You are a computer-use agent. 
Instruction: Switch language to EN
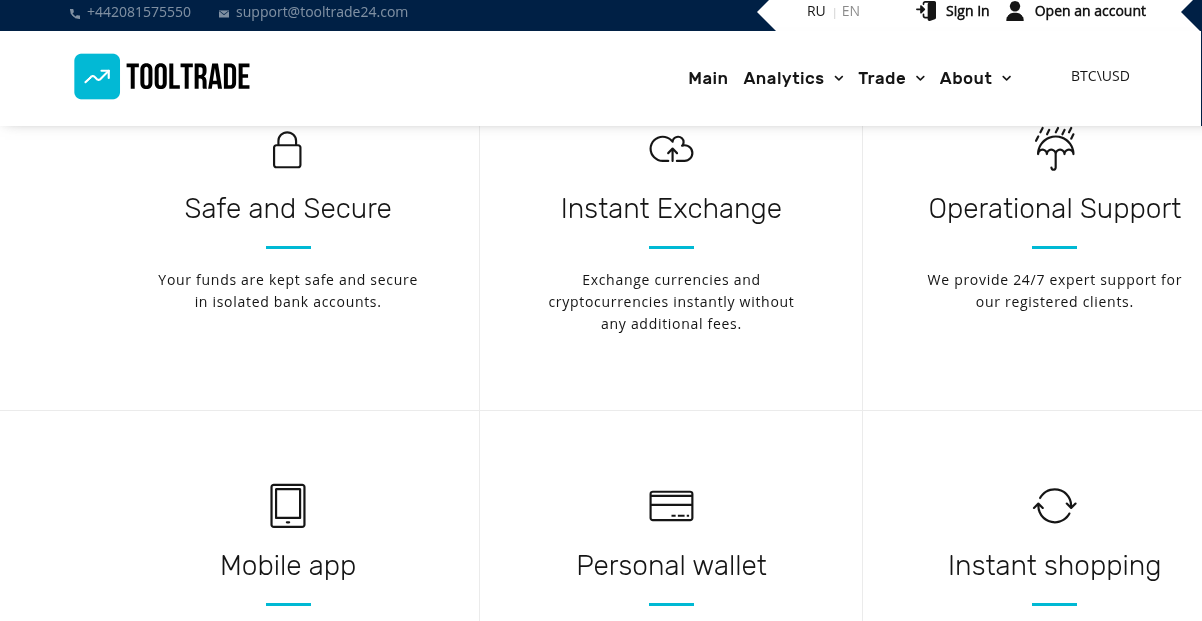(x=851, y=12)
